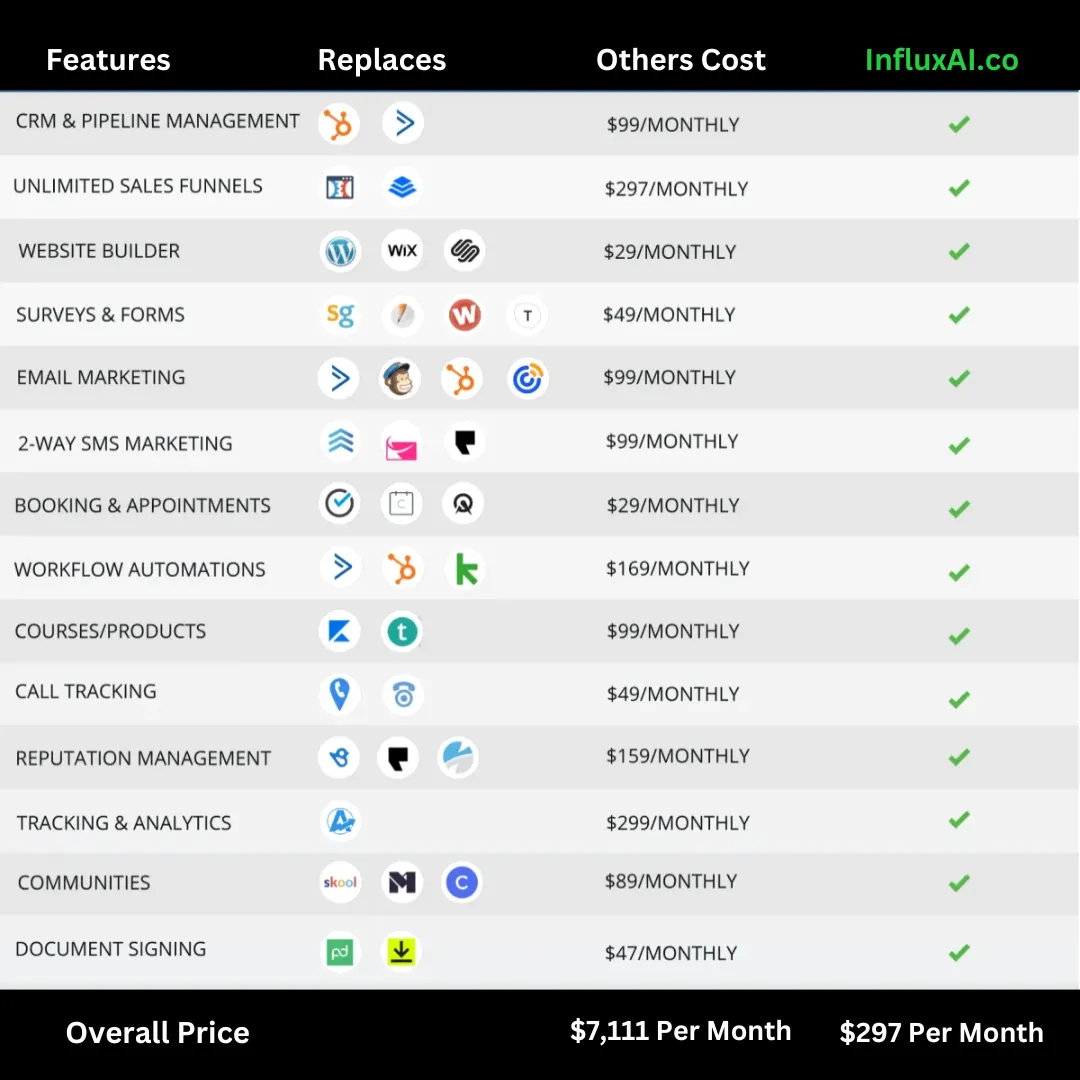Click the Squarespace logo icon
This screenshot has height=1080, width=1080.
tap(464, 251)
